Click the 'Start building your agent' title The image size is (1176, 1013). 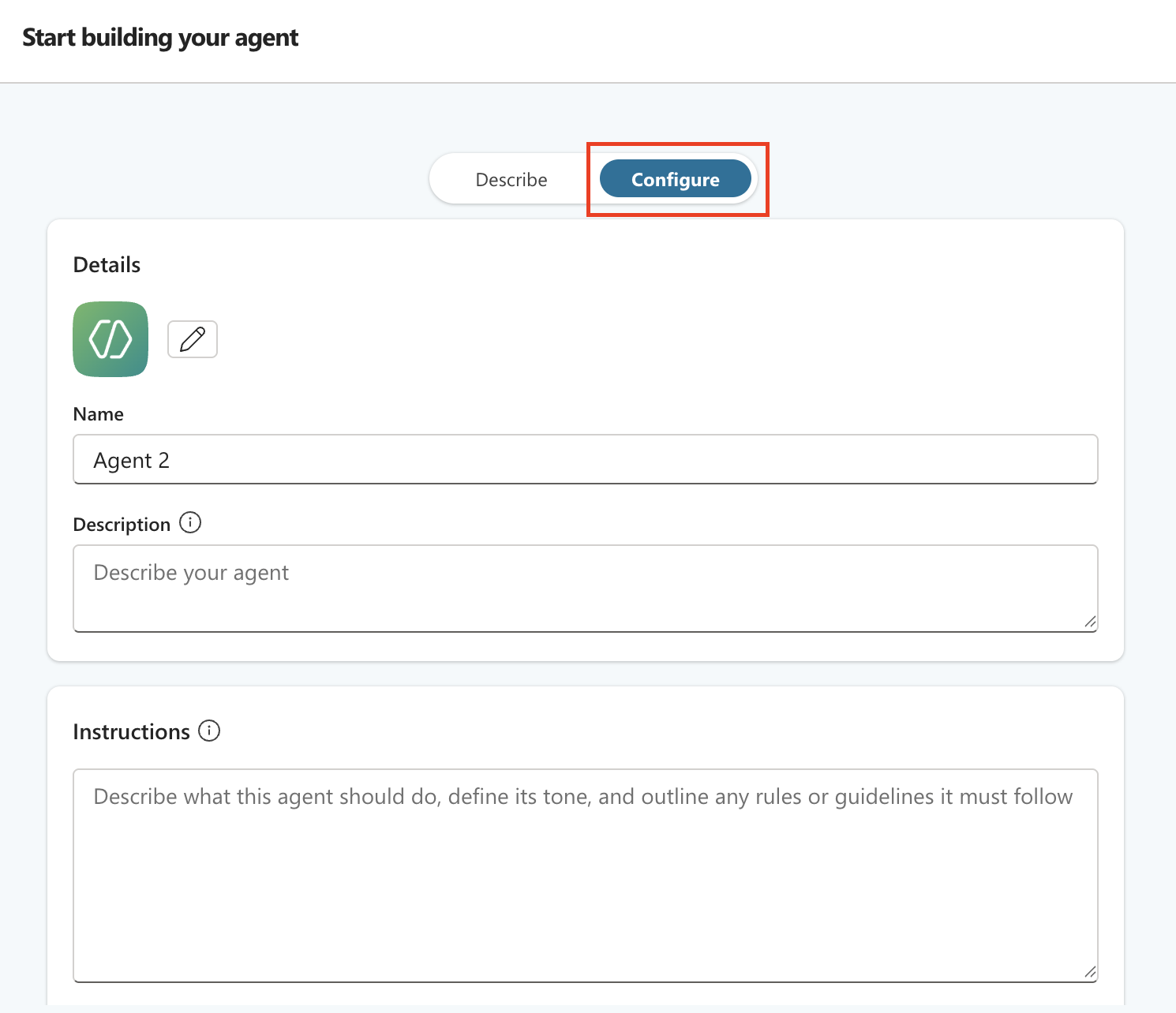pyautogui.click(x=160, y=38)
